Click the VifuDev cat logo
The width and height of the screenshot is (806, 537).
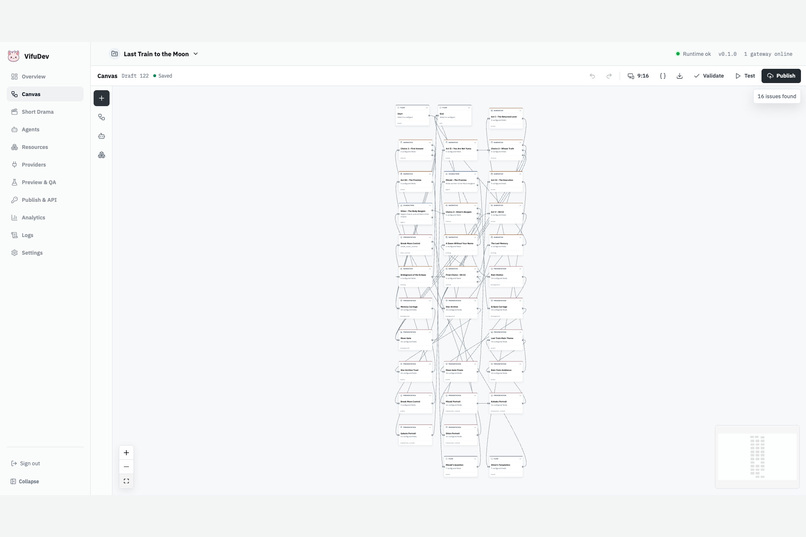[x=14, y=56]
